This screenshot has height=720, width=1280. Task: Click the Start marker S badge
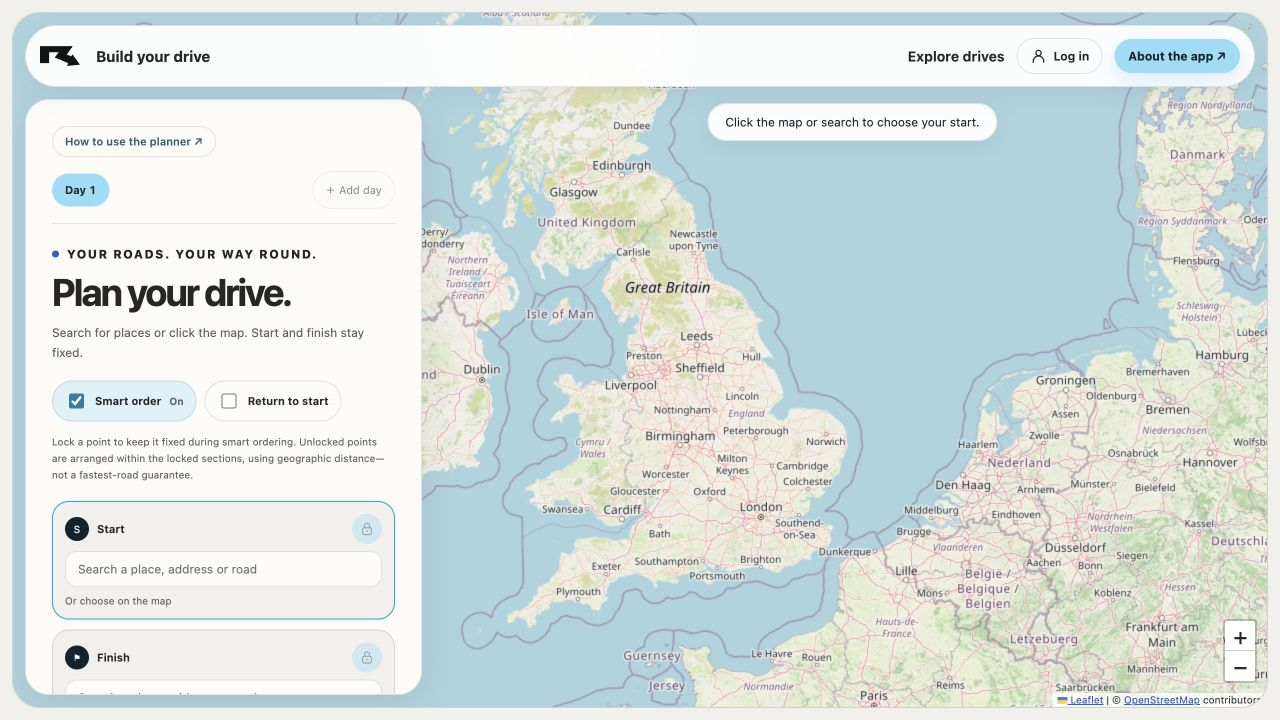click(x=77, y=529)
